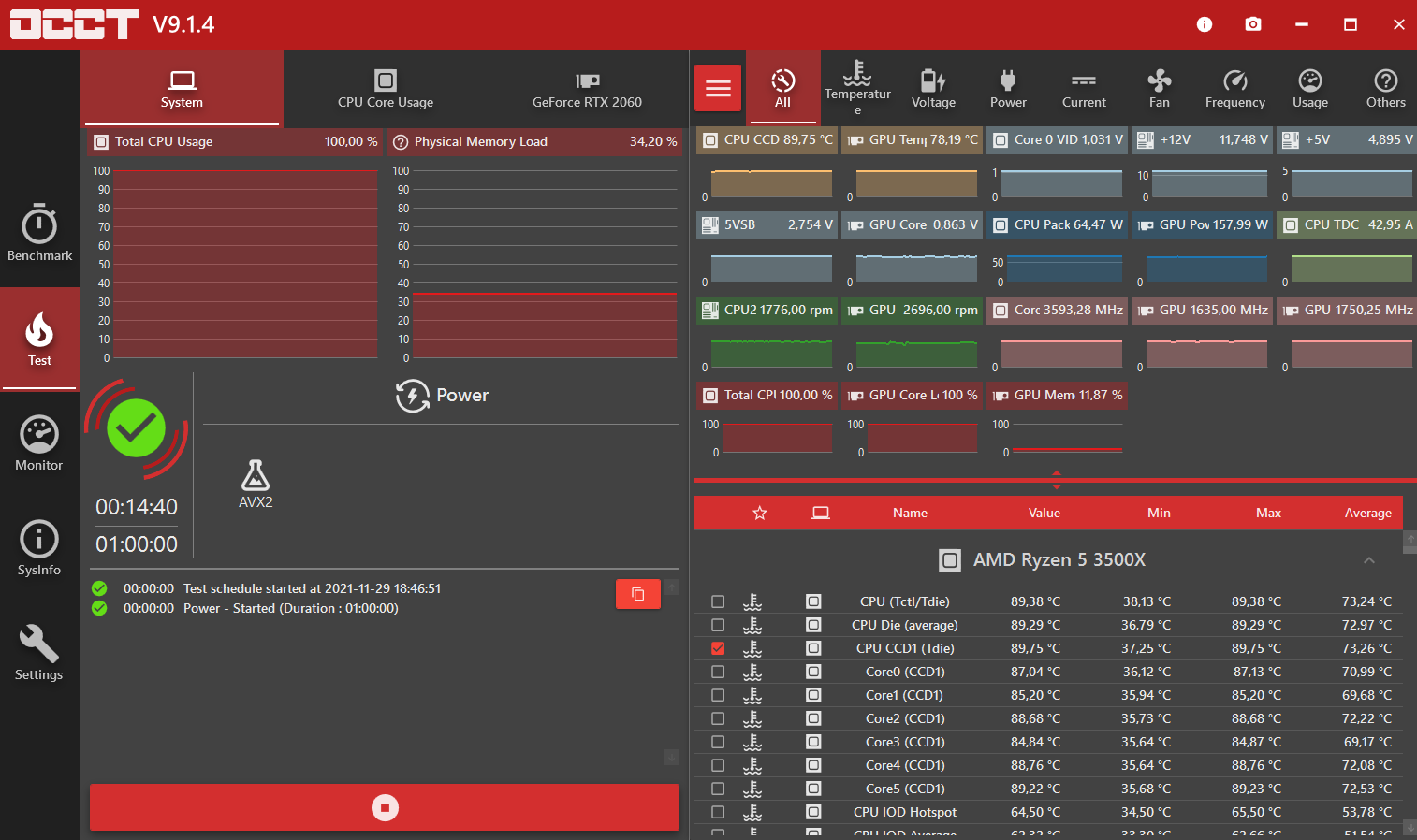Switch to the System tab
1417x840 pixels.
[182, 89]
